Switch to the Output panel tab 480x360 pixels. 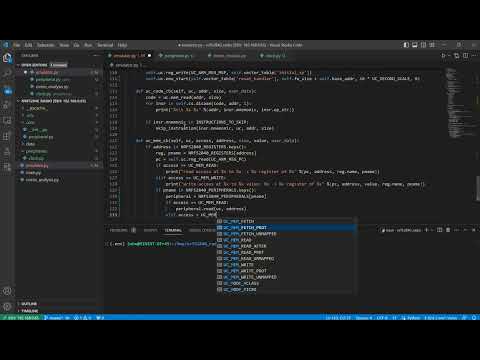tap(150, 230)
